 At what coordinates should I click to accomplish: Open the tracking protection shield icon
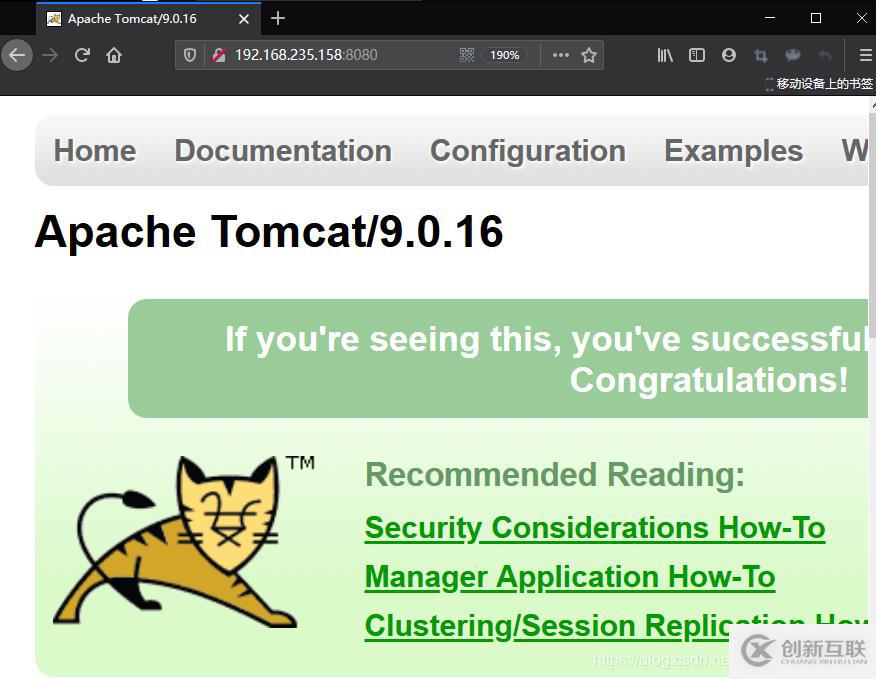(190, 55)
